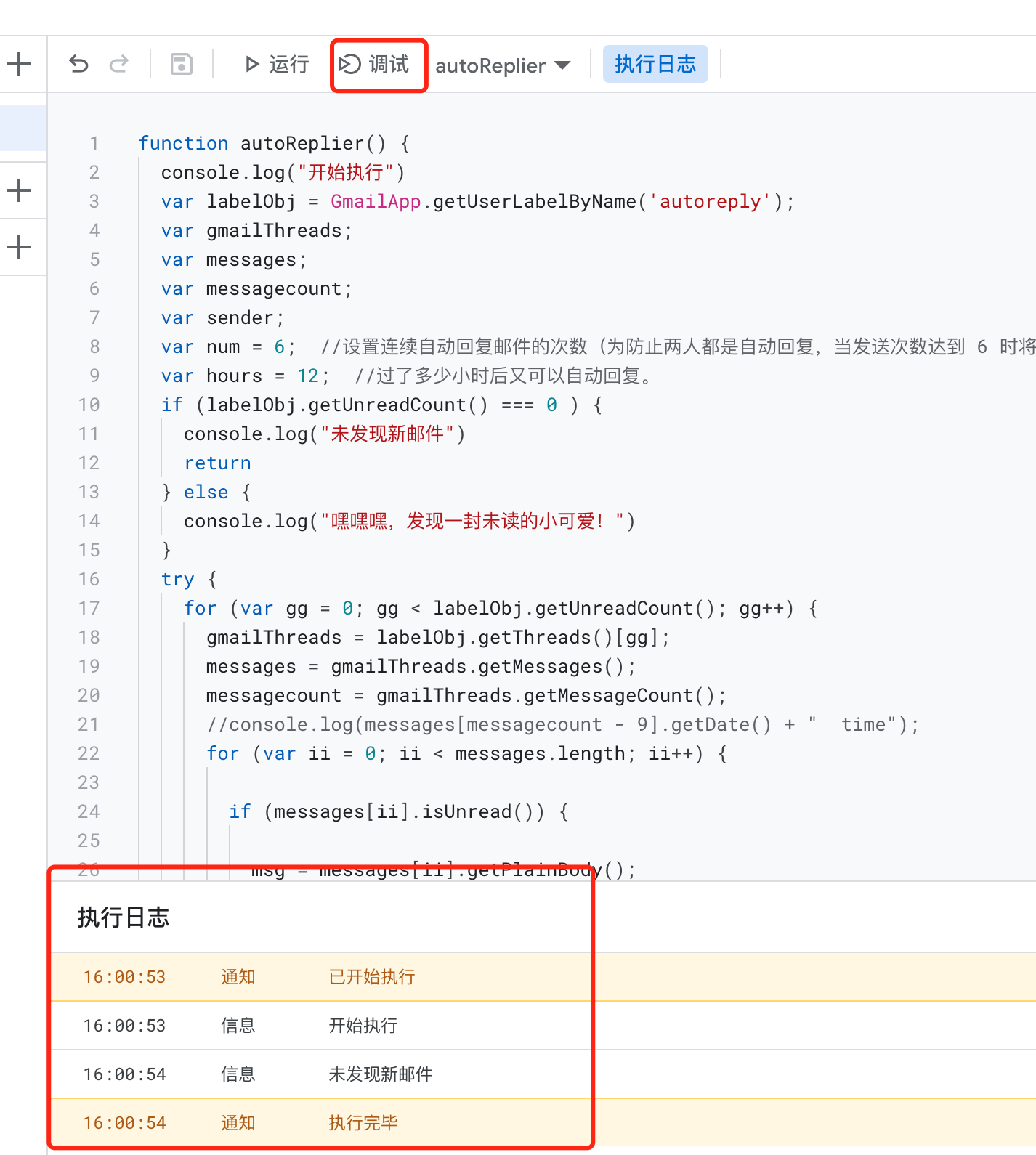The height and width of the screenshot is (1155, 1036).
Task: Click 'var hours = 12;' on line 9
Action: click(246, 376)
